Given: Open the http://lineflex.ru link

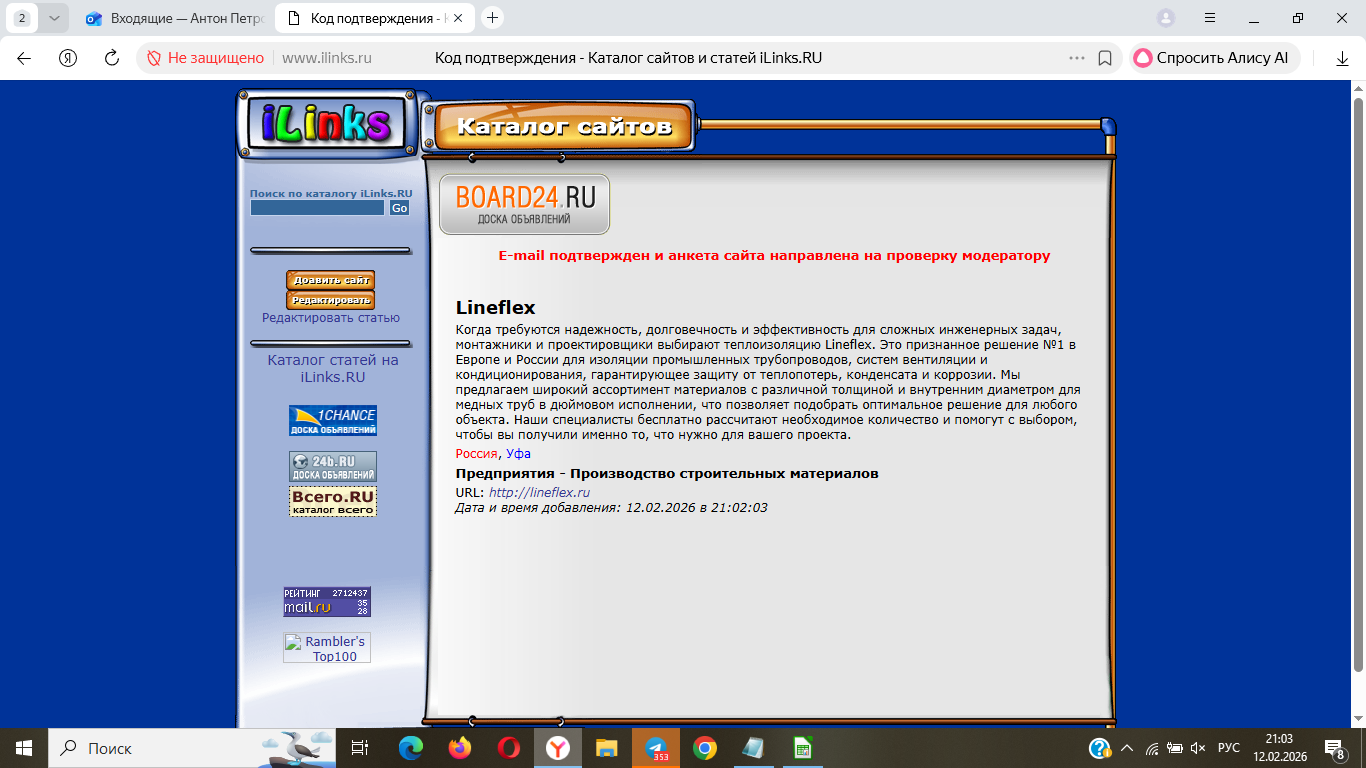Looking at the screenshot, I should pos(539,493).
